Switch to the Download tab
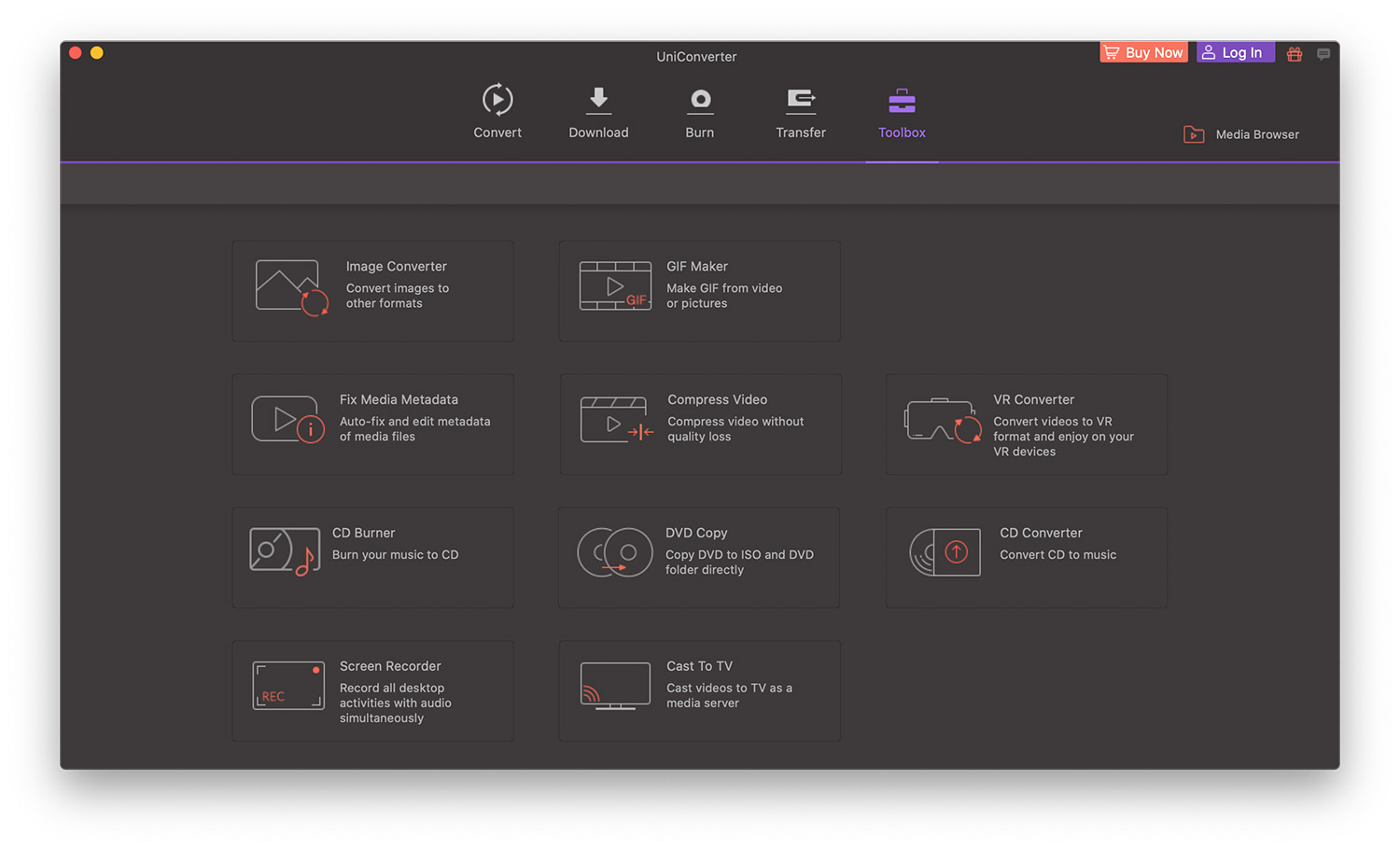 (598, 112)
